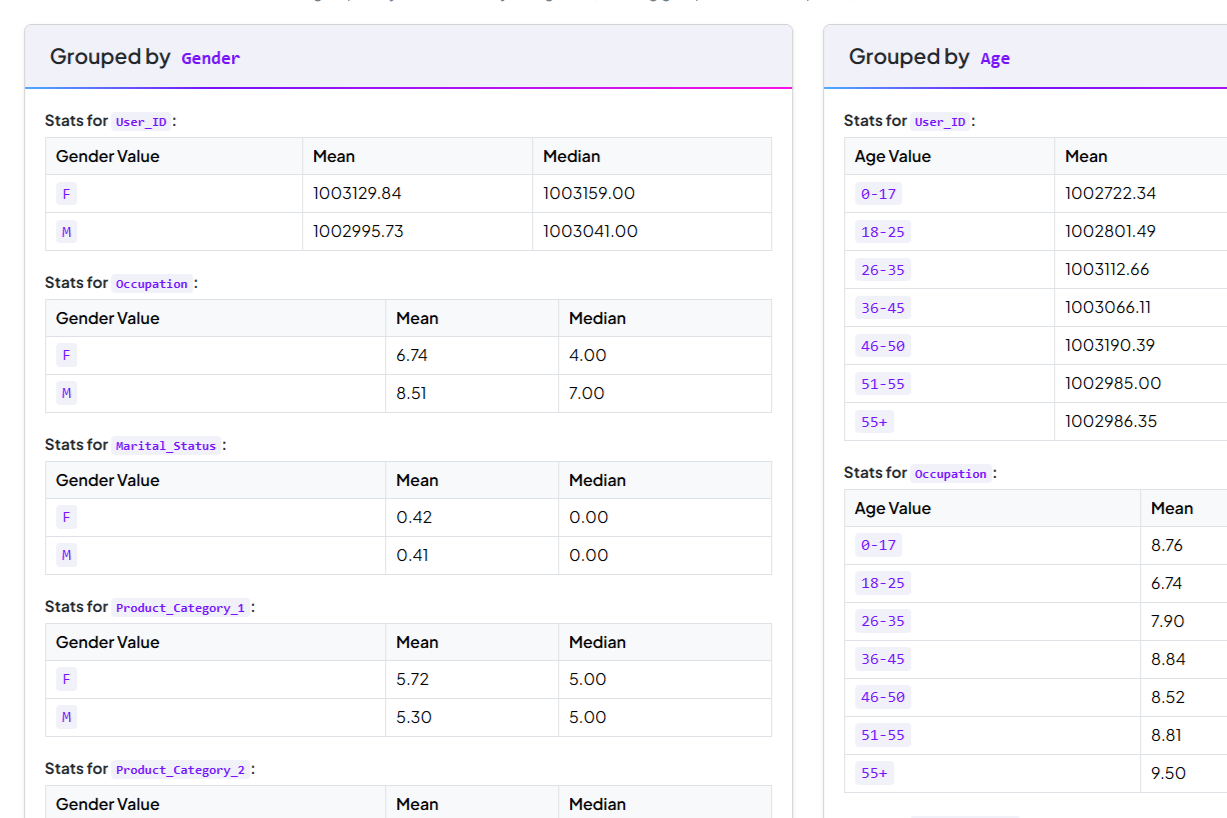1227x818 pixels.
Task: Click Product_Category_1 mean value 5.72
Action: tap(413, 679)
